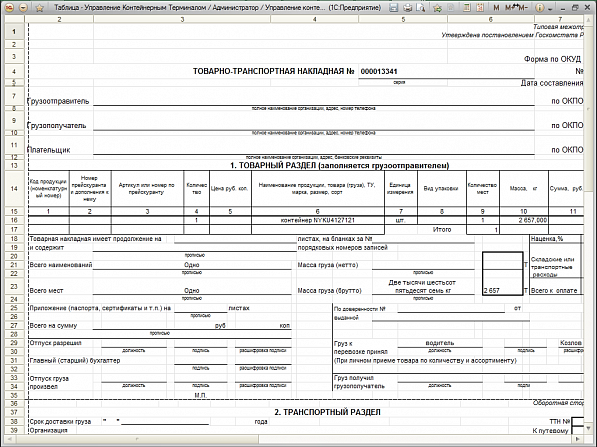Click the Плательщик label
Viewport: 597px width, 447px height.
(49, 150)
